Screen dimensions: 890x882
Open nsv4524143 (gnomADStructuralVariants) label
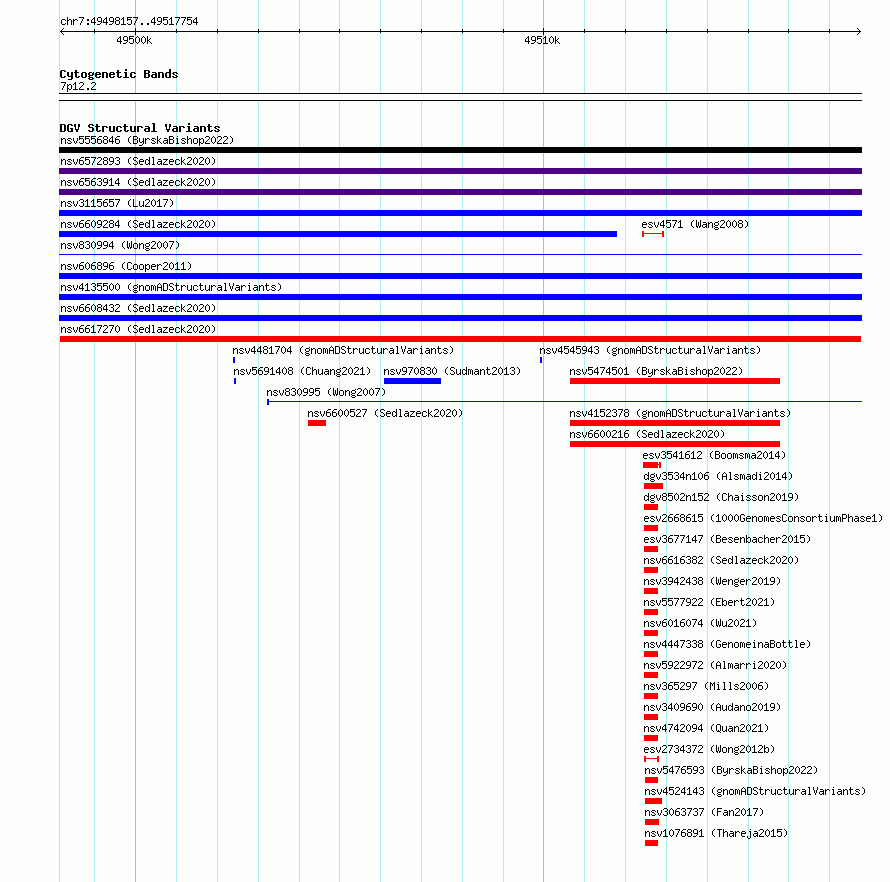coord(755,791)
